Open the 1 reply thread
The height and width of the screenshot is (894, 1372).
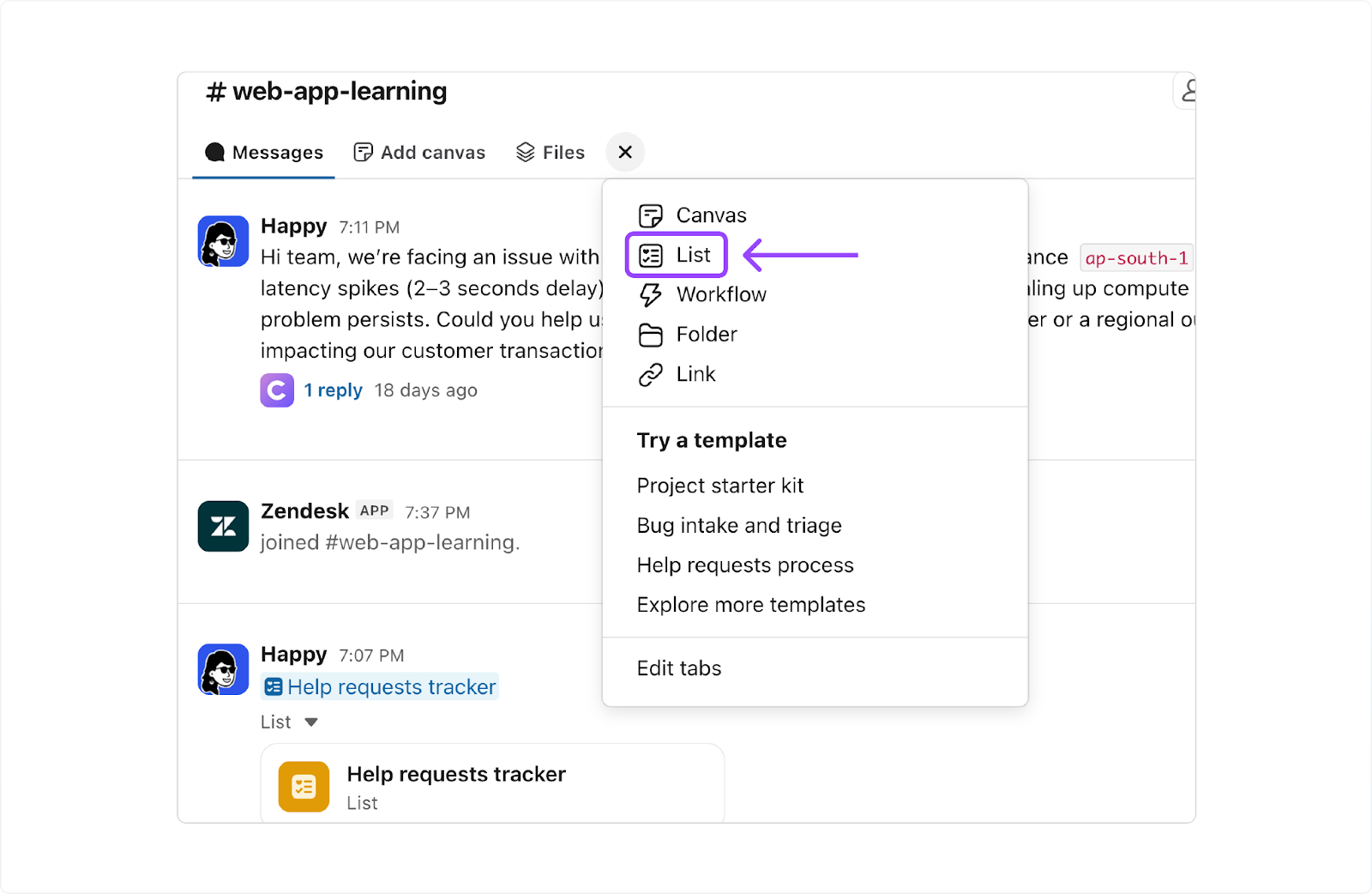pos(334,390)
